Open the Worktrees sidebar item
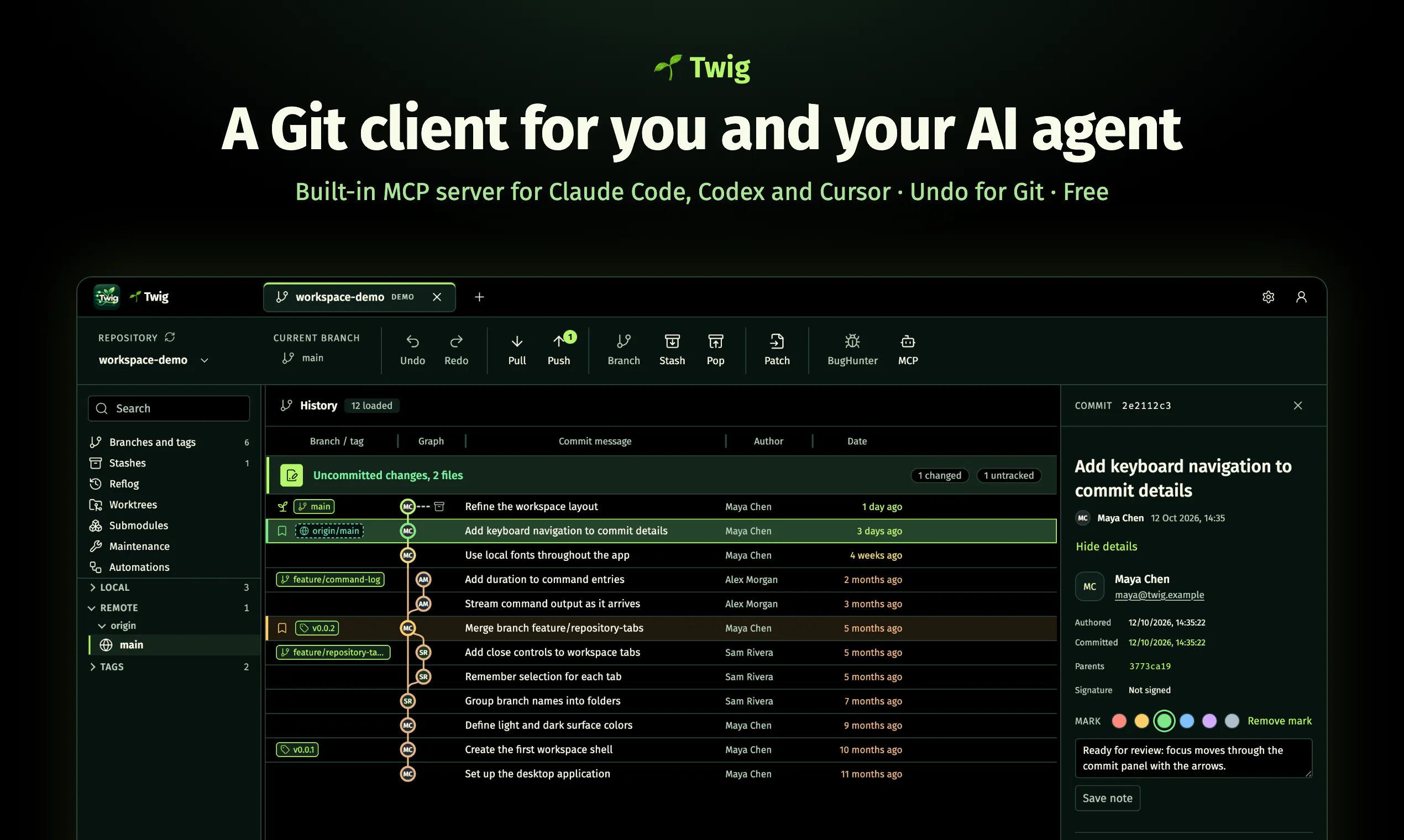1404x840 pixels. (169, 505)
